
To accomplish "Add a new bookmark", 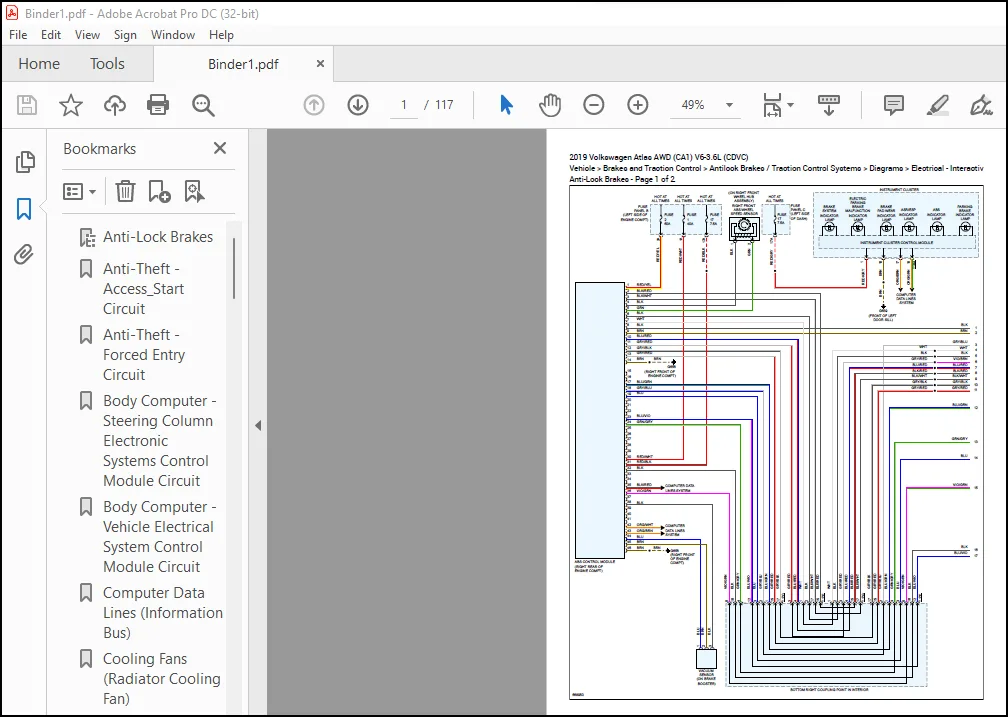I will (159, 192).
